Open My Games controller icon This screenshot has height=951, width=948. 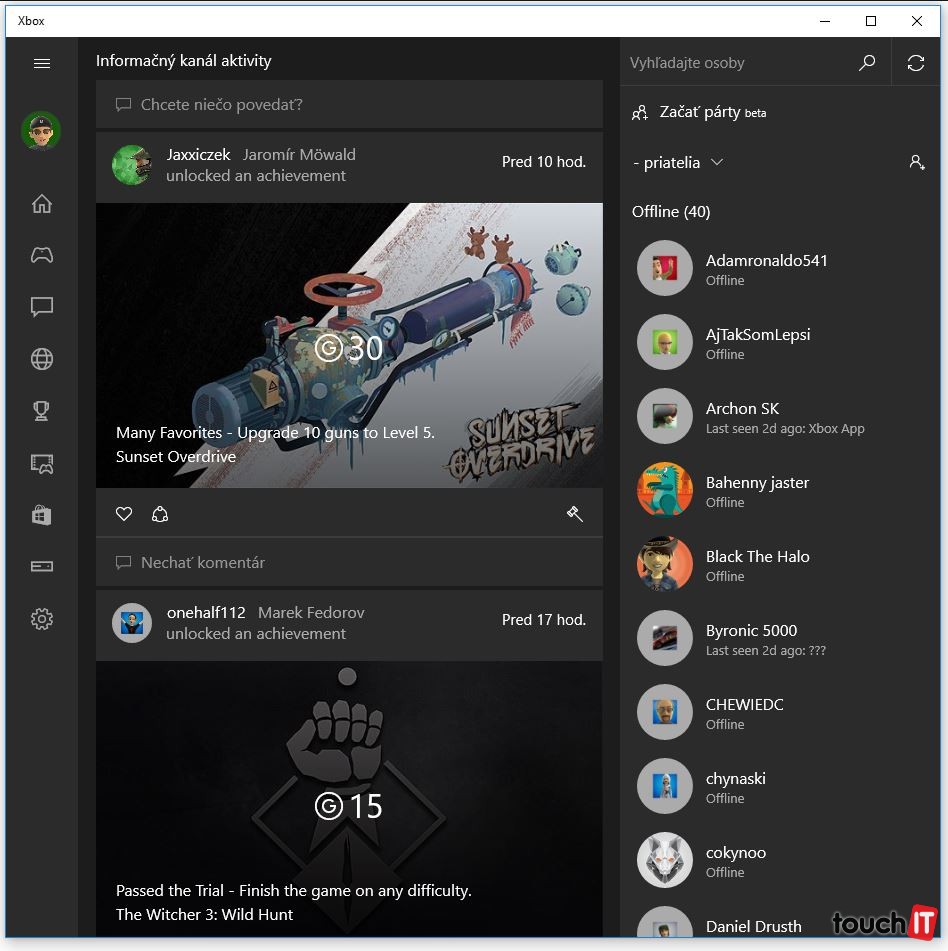[x=42, y=255]
